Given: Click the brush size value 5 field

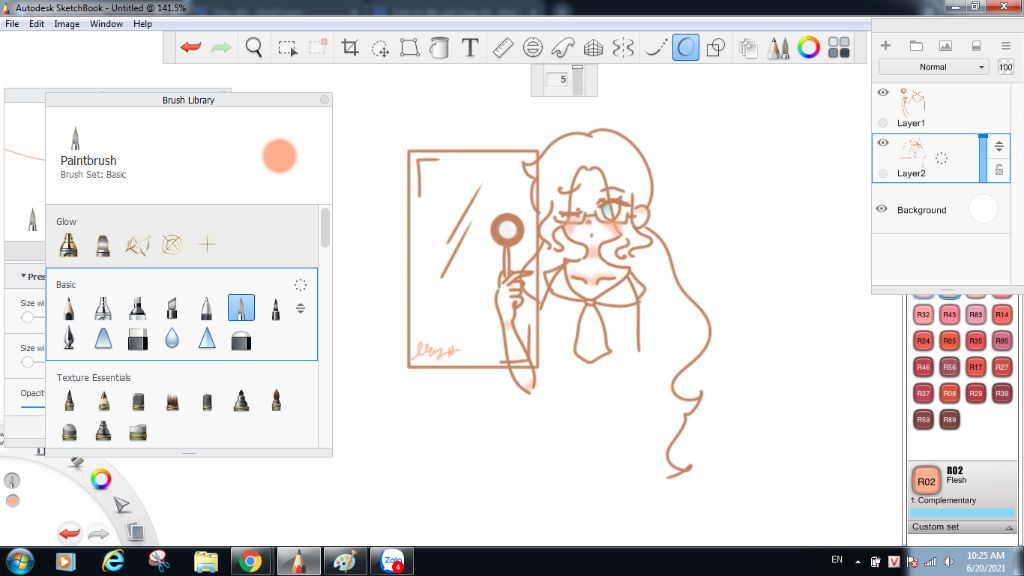Looking at the screenshot, I should (558, 80).
